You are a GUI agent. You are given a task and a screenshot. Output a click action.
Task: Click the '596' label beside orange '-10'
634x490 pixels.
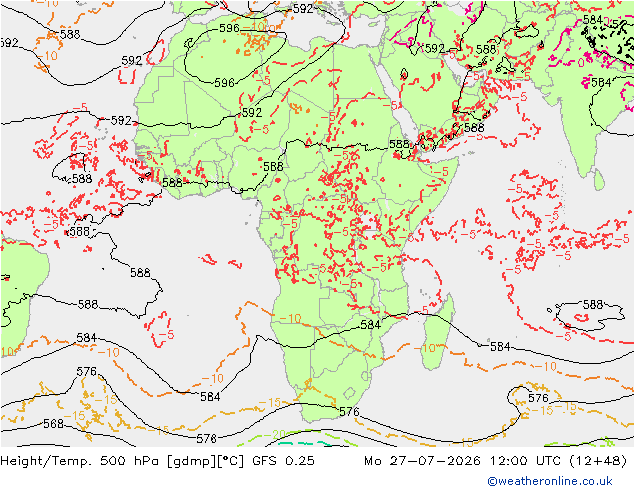[x=229, y=28]
